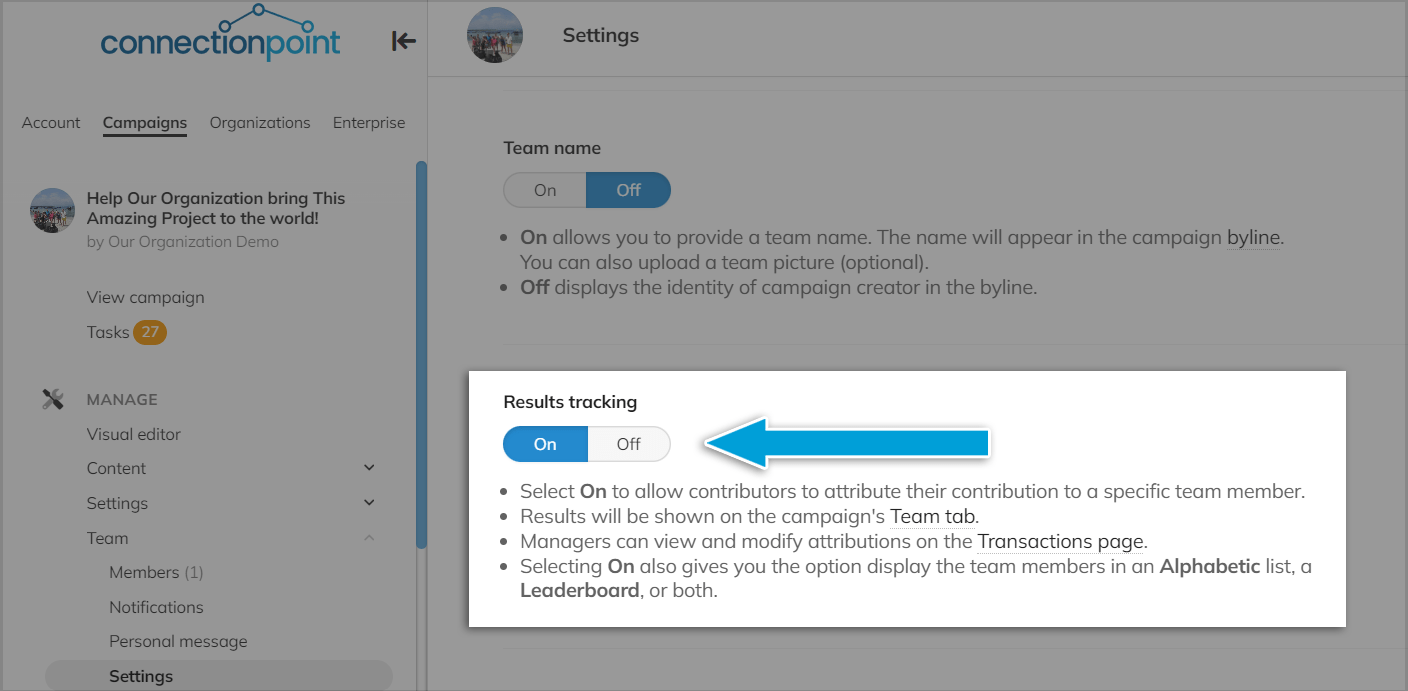
Task: Collapse the sidebar with the arrow icon
Action: click(x=404, y=41)
